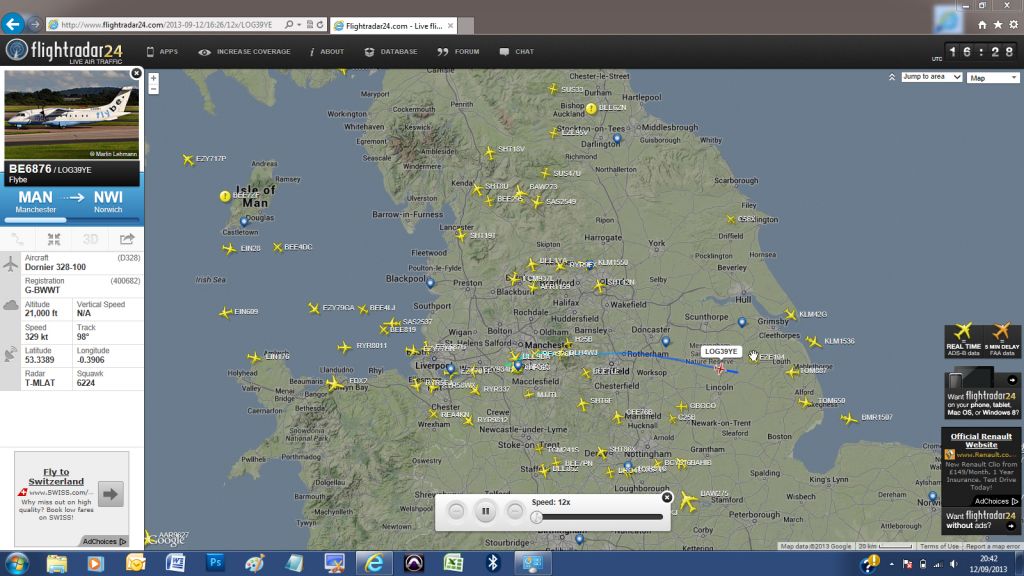Image resolution: width=1024 pixels, height=576 pixels.
Task: Click the share flight icon
Action: pyautogui.click(x=127, y=239)
